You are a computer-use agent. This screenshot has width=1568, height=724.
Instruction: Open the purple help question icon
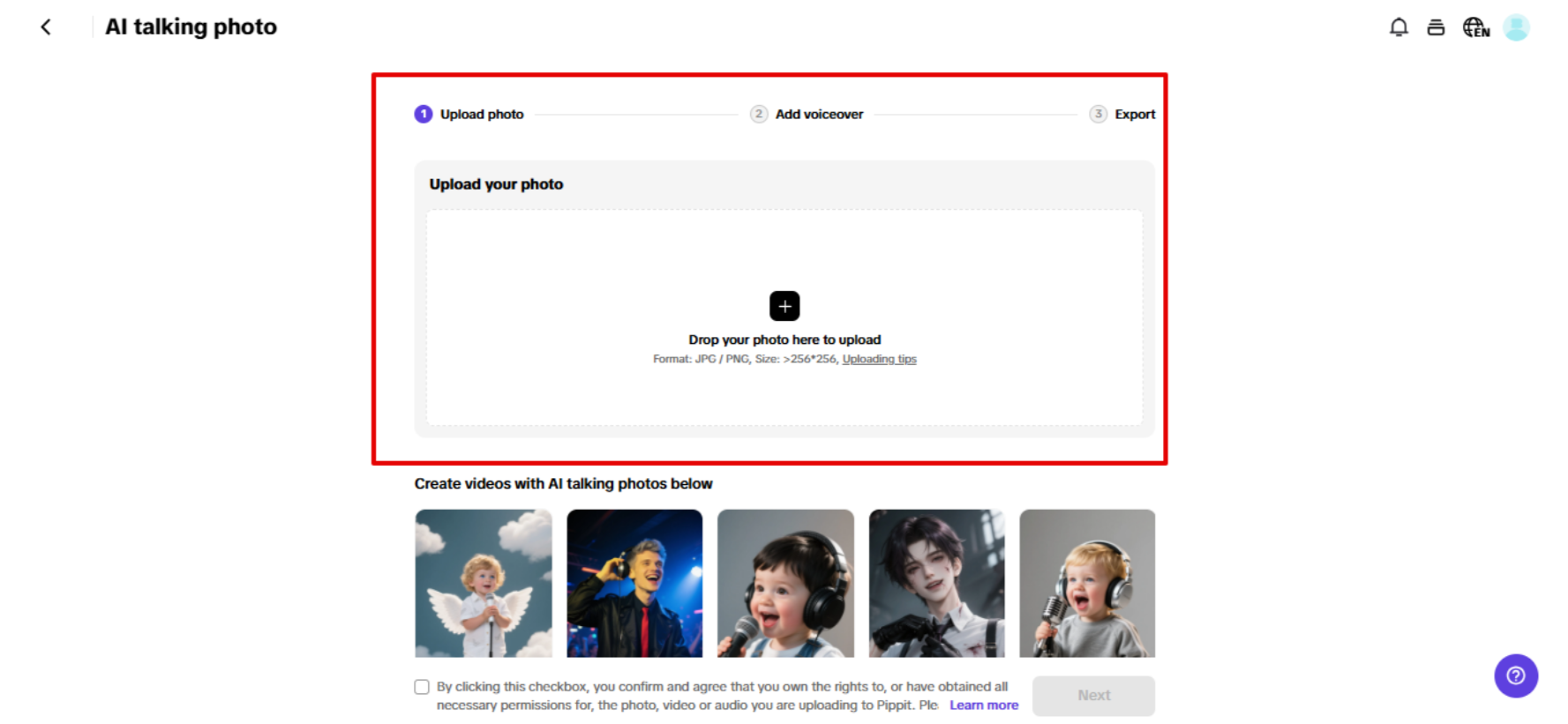pyautogui.click(x=1516, y=675)
